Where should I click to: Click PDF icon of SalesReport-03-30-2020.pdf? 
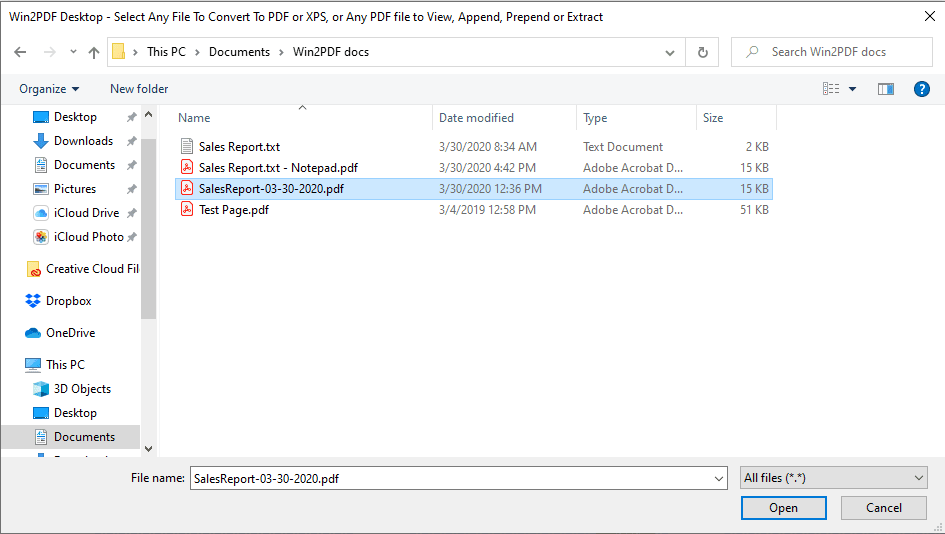pyautogui.click(x=187, y=189)
